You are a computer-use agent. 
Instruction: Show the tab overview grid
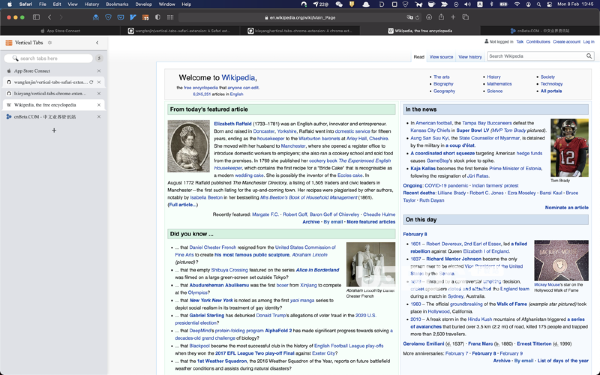[x=465, y=17]
